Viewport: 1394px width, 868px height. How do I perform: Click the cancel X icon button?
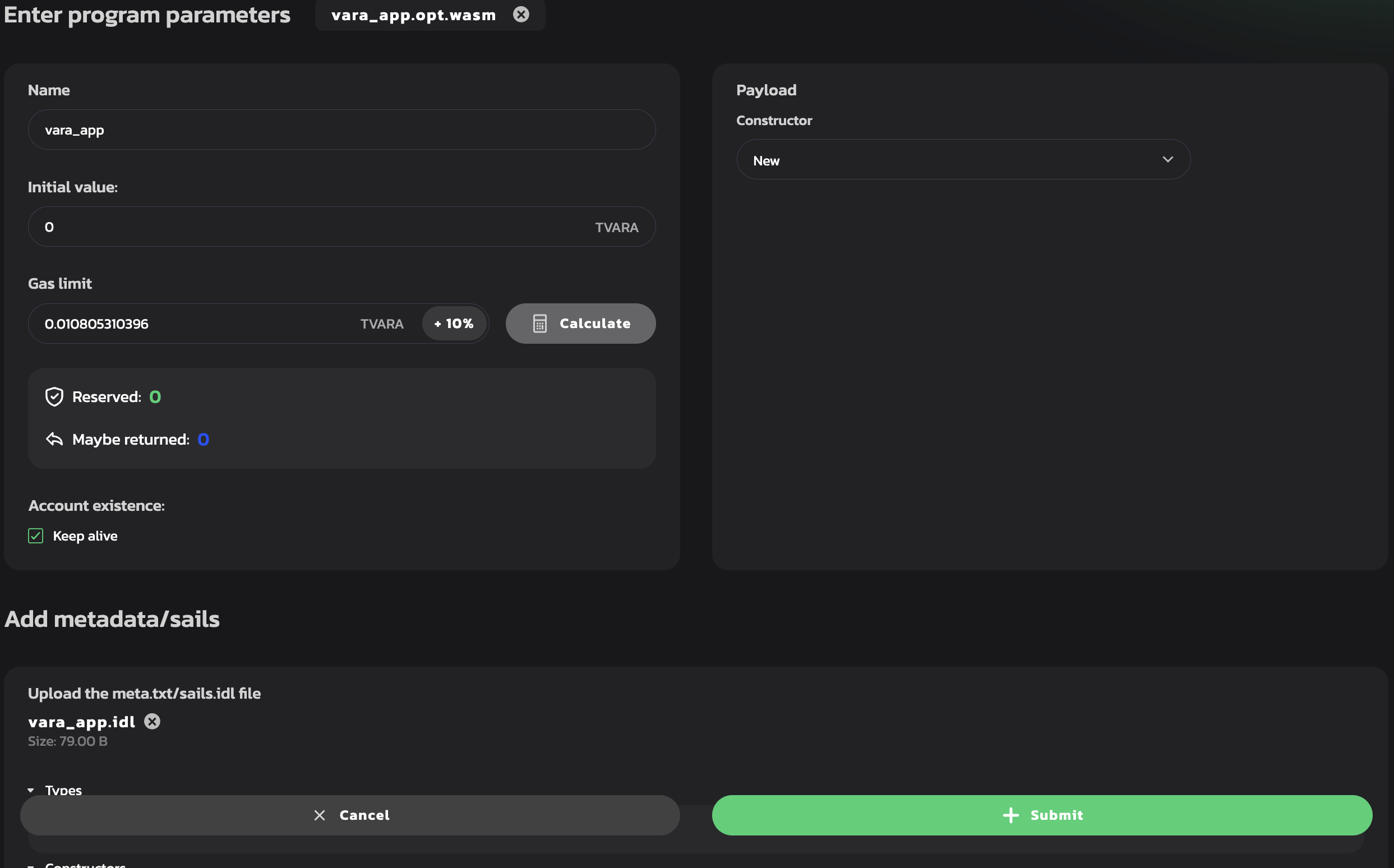tap(319, 815)
